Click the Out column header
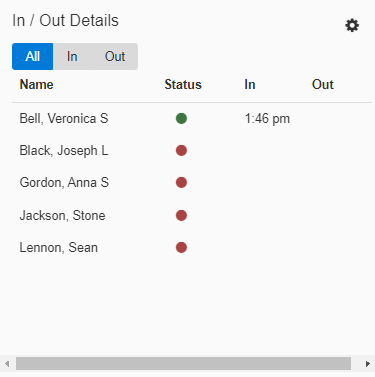This screenshot has width=375, height=377. pyautogui.click(x=323, y=84)
